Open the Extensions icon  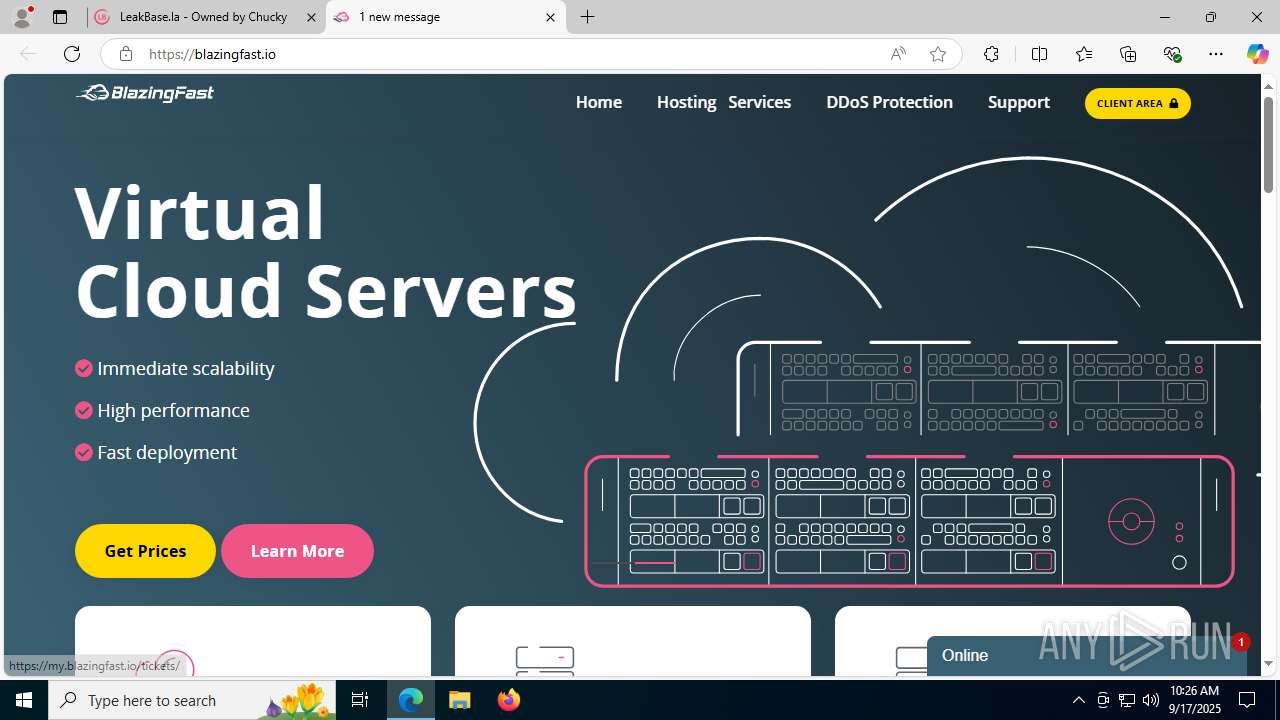(991, 54)
